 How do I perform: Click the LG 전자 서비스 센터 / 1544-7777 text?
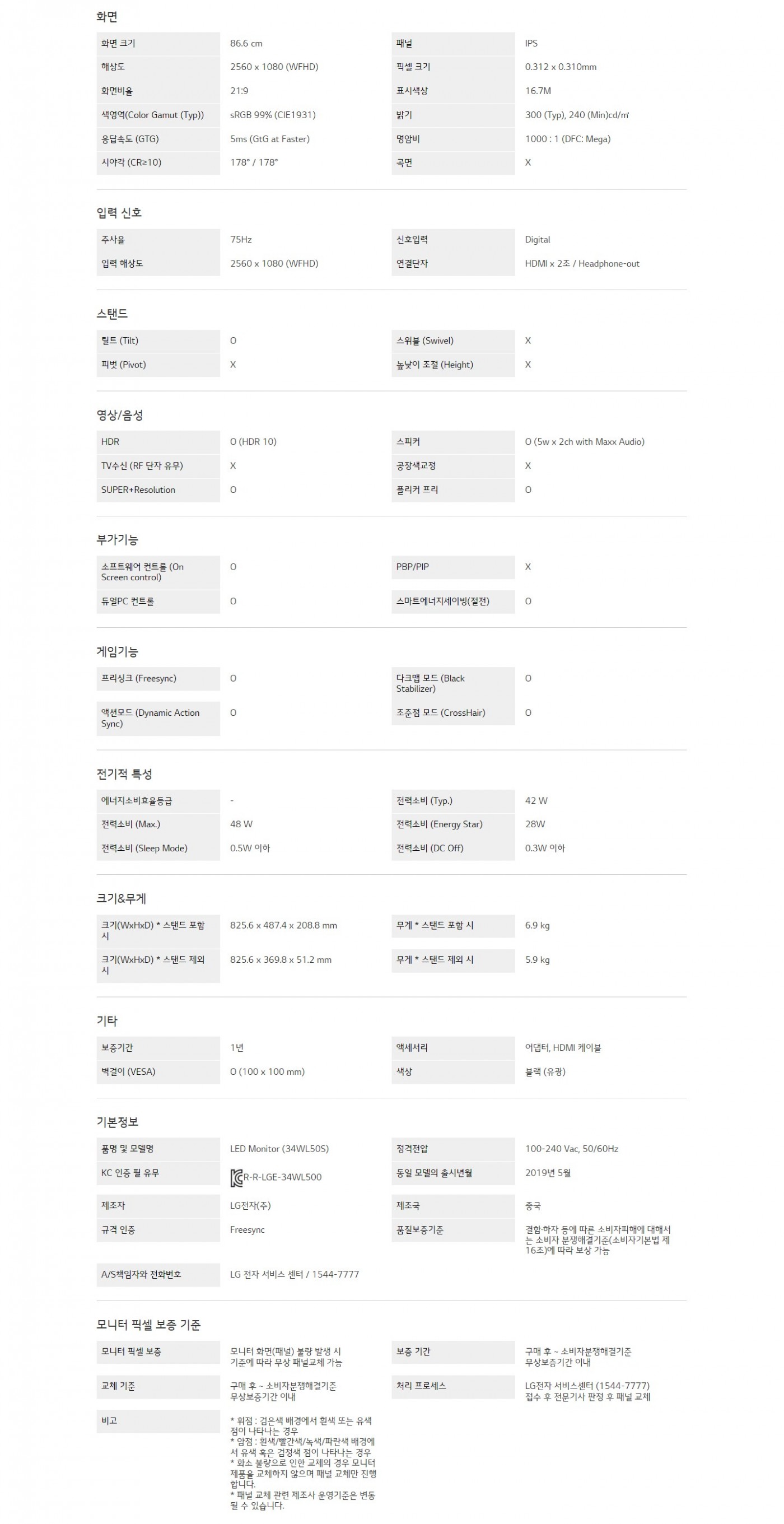(294, 1274)
